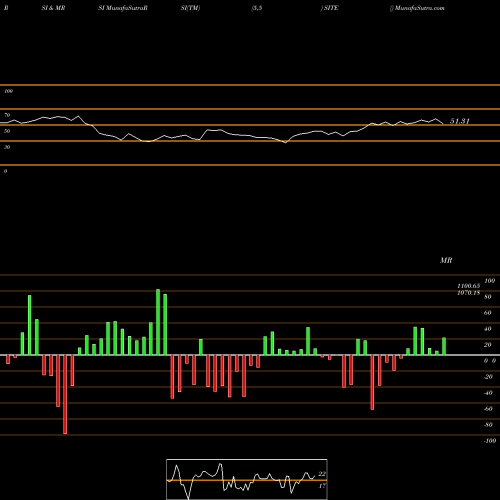Click the RSI 70 level label
Image resolution: width=500 pixels, height=500 pixels.
(7, 115)
